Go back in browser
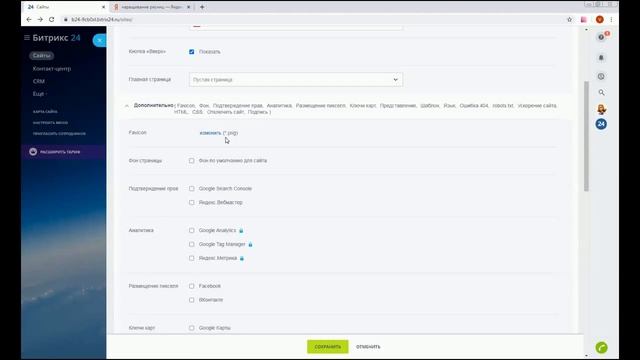640x360 pixels. (29, 19)
